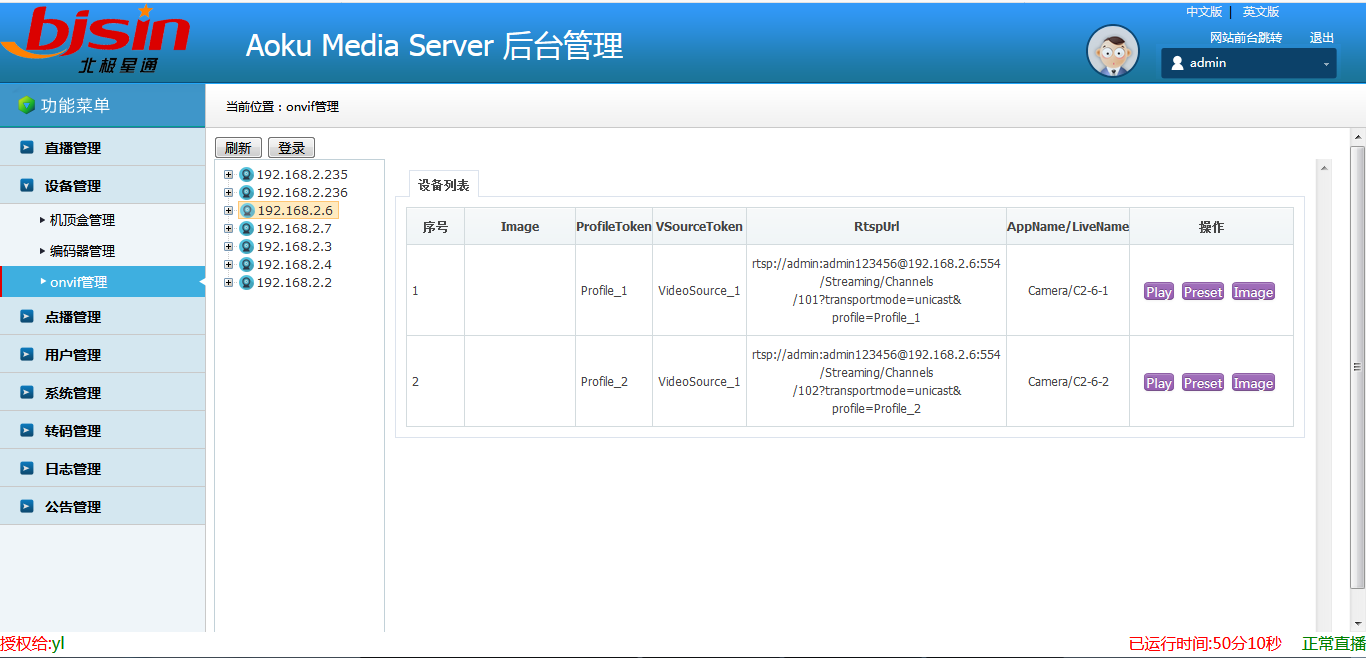1366x658 pixels.
Task: Click the arrow icon beside 公告管理
Action: tap(27, 506)
